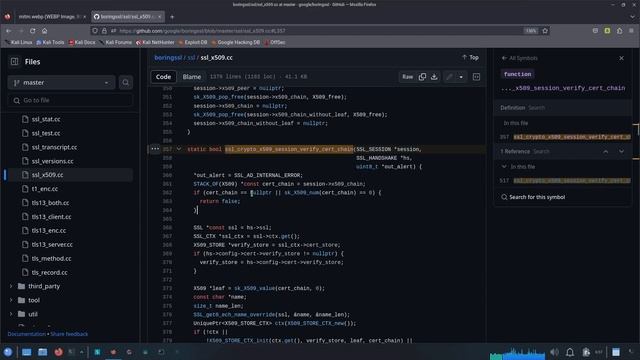This screenshot has height=360, width=640.
Task: Select ssl_x509.cc in file tree
Action: pos(47,175)
